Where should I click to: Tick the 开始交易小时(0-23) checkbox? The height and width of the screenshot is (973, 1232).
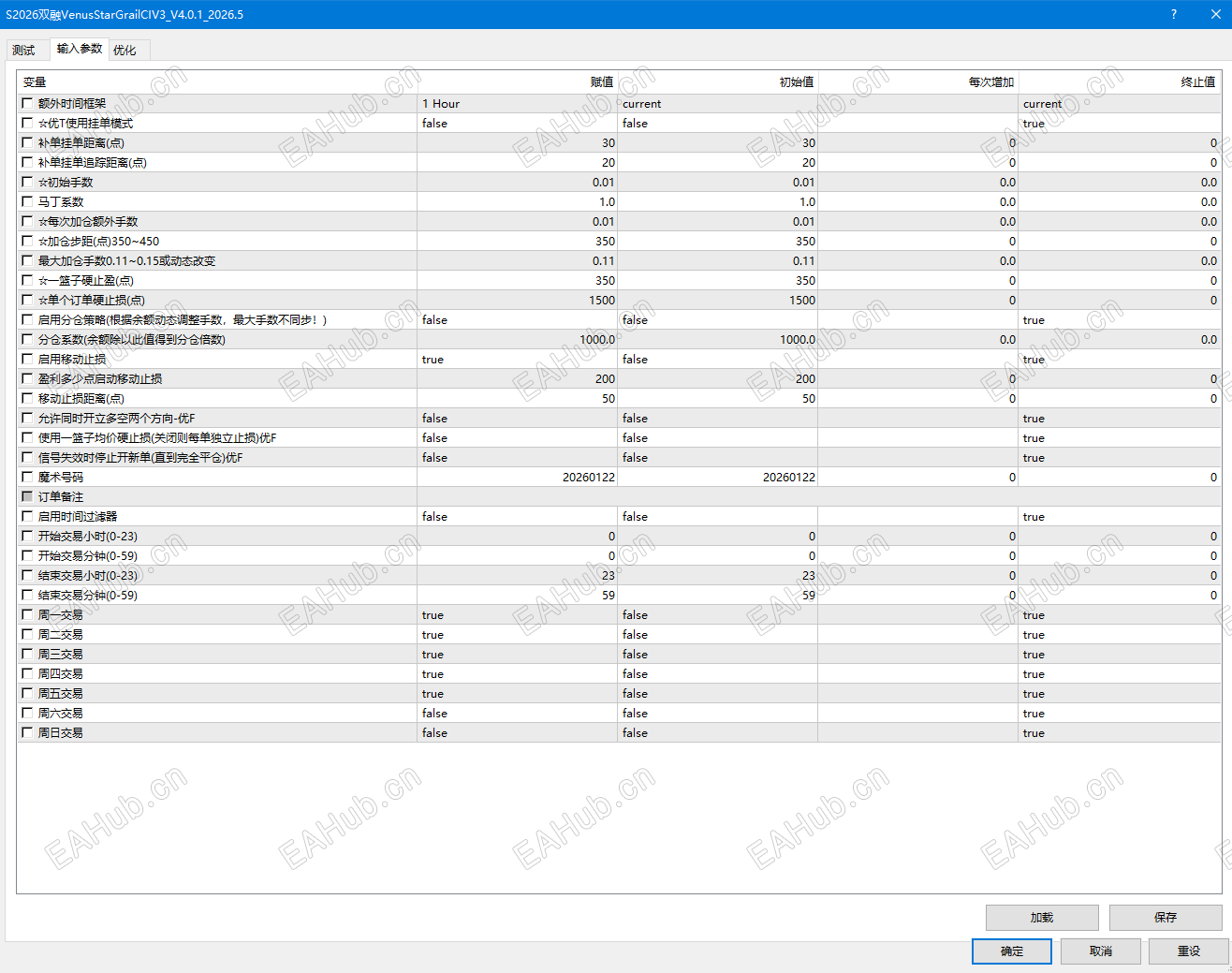(27, 536)
